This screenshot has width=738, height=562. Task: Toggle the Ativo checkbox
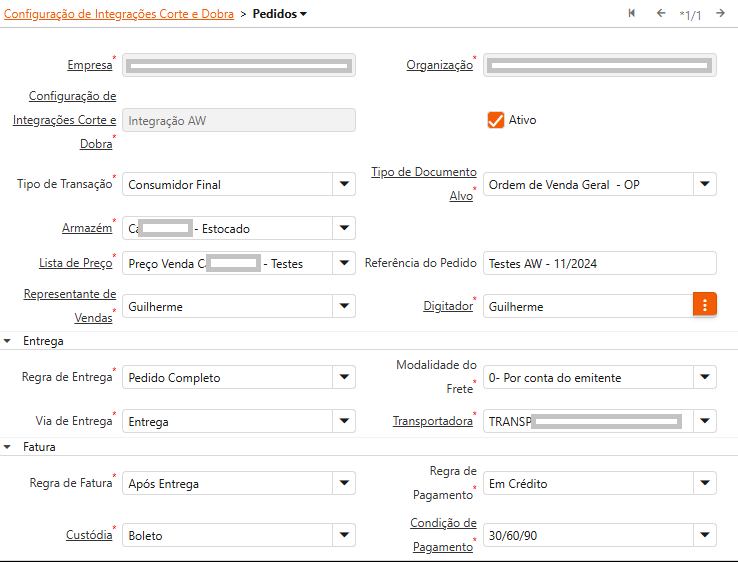pos(495,120)
